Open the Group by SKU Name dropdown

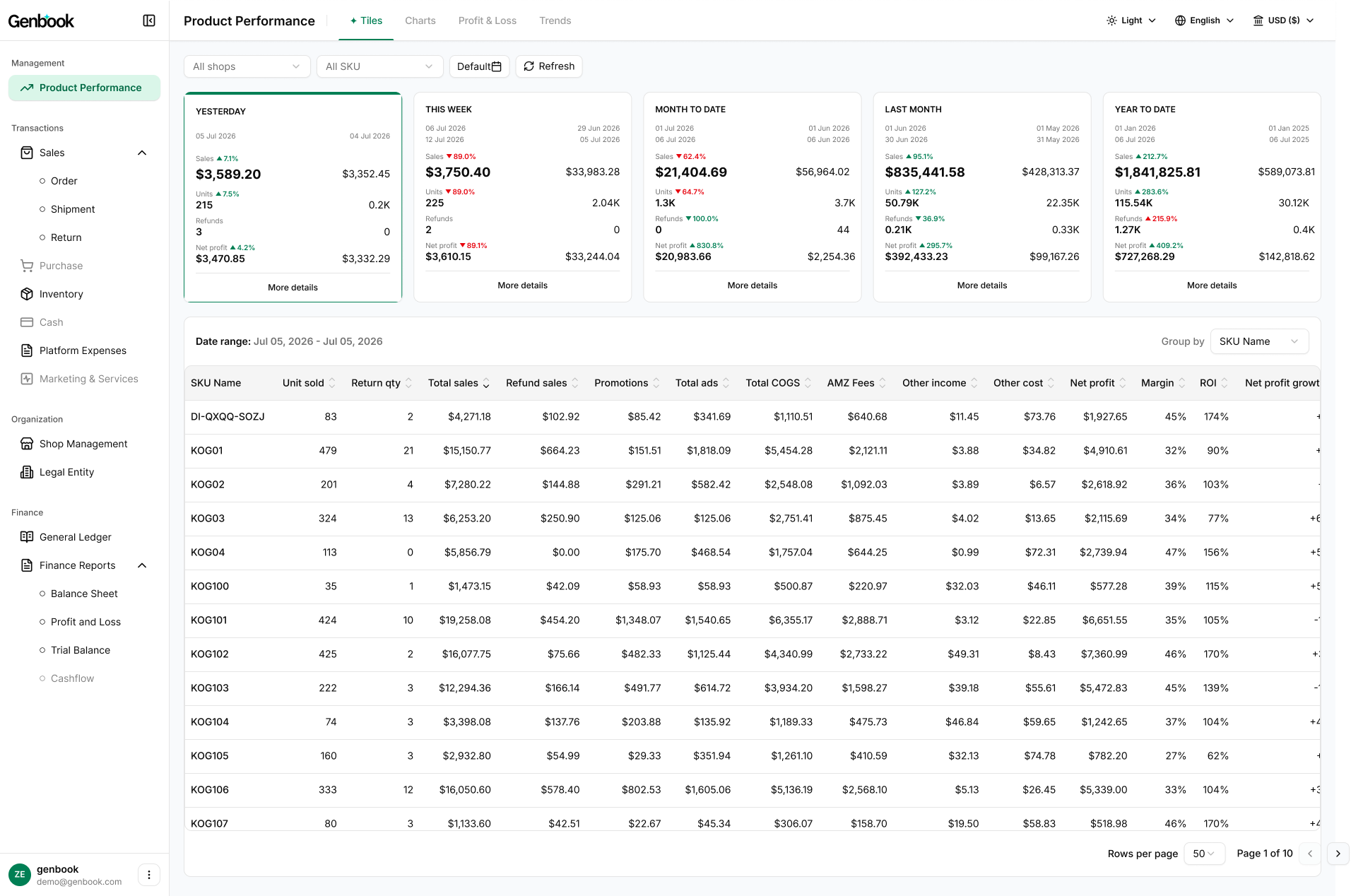[1259, 341]
